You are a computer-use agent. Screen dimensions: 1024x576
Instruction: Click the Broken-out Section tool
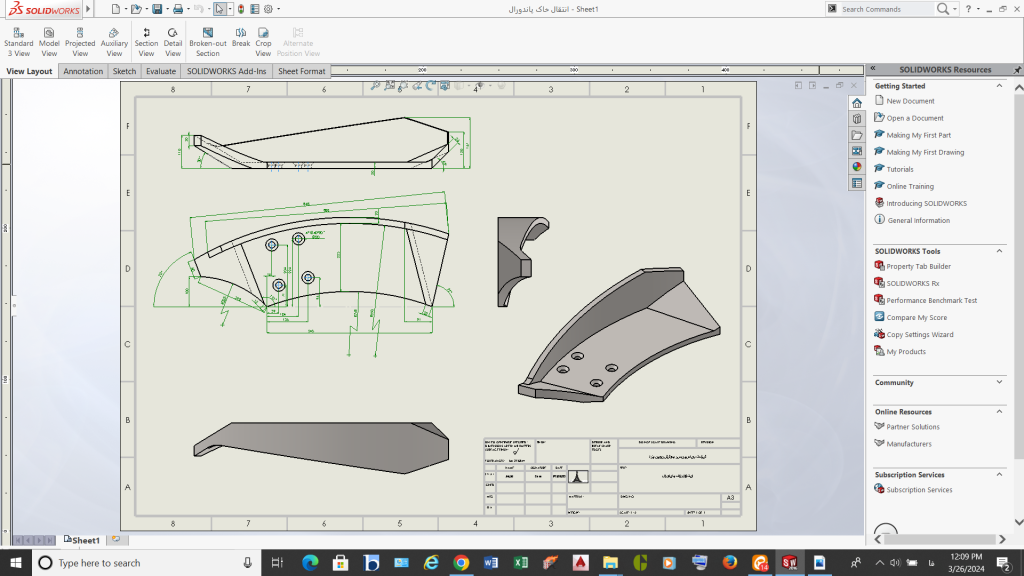coord(207,42)
